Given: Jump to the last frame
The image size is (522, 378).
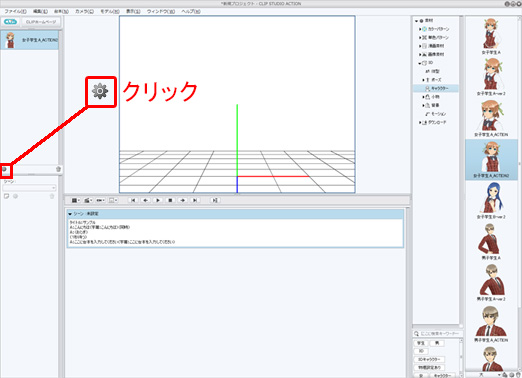Looking at the screenshot, I should [x=195, y=200].
